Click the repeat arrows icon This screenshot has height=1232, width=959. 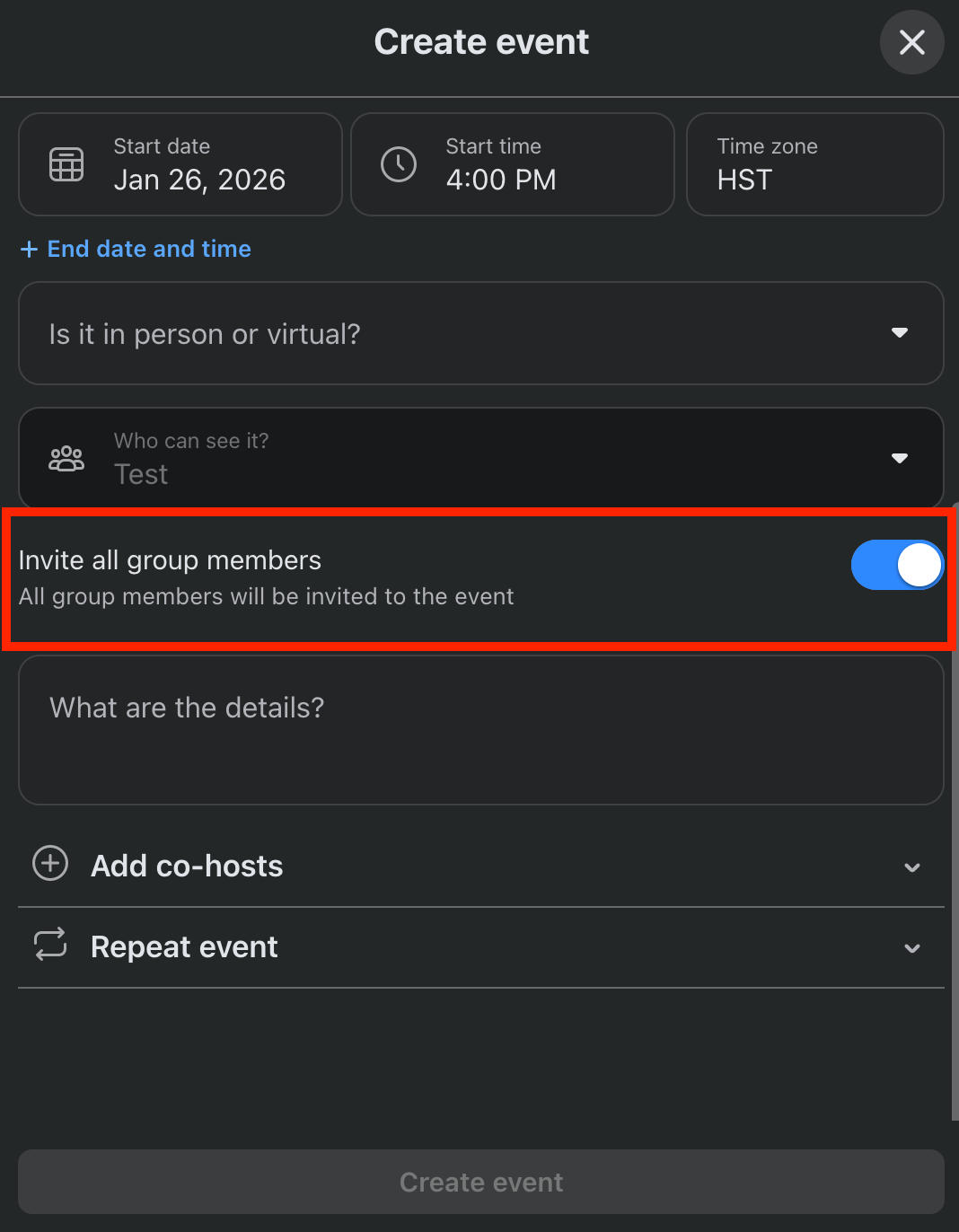50,945
